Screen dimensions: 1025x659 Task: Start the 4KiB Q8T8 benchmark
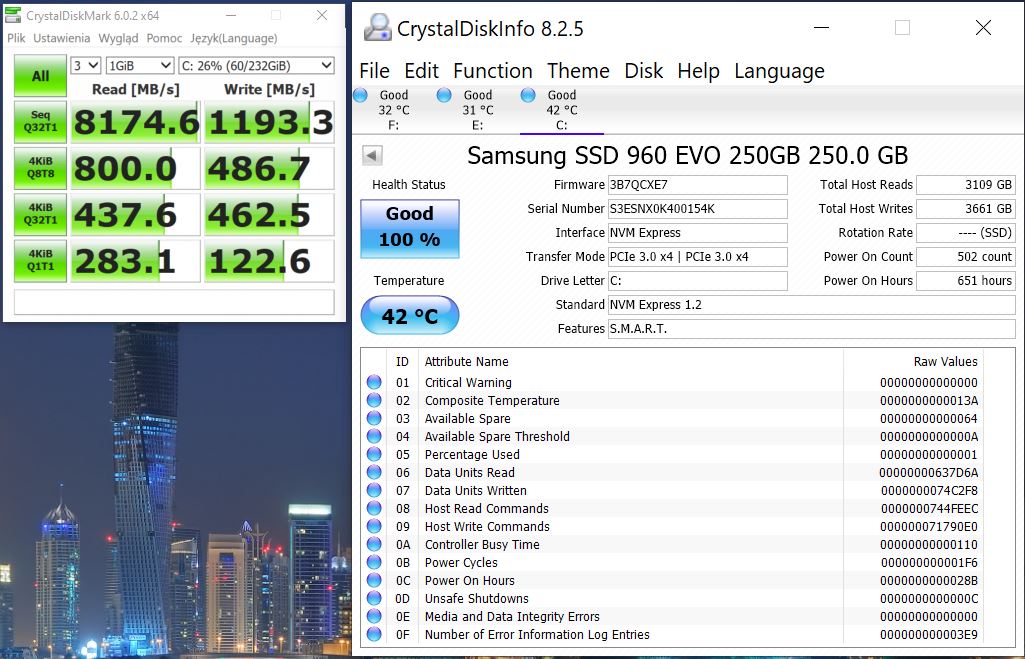tap(41, 168)
